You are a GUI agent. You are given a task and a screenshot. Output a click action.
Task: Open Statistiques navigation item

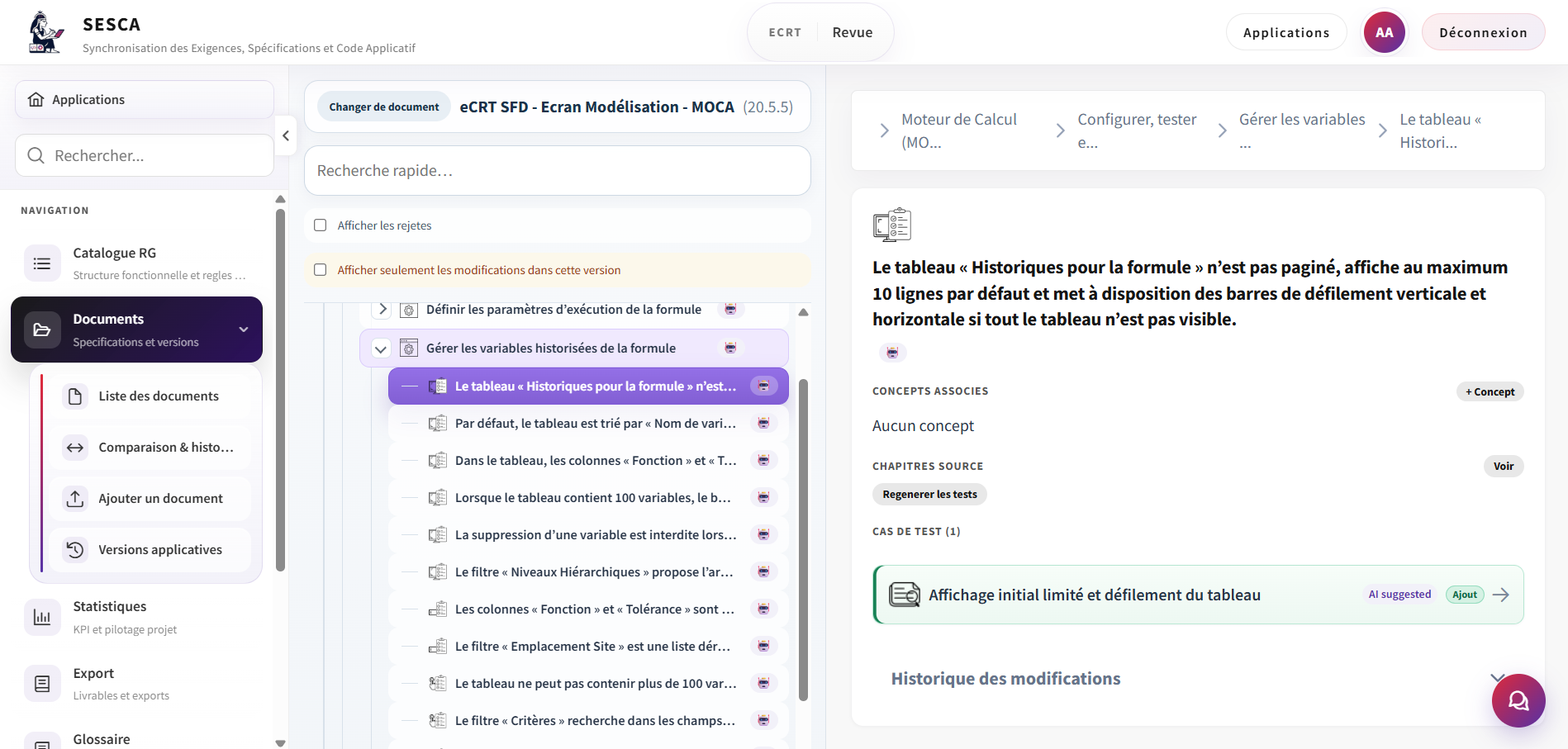tap(137, 617)
